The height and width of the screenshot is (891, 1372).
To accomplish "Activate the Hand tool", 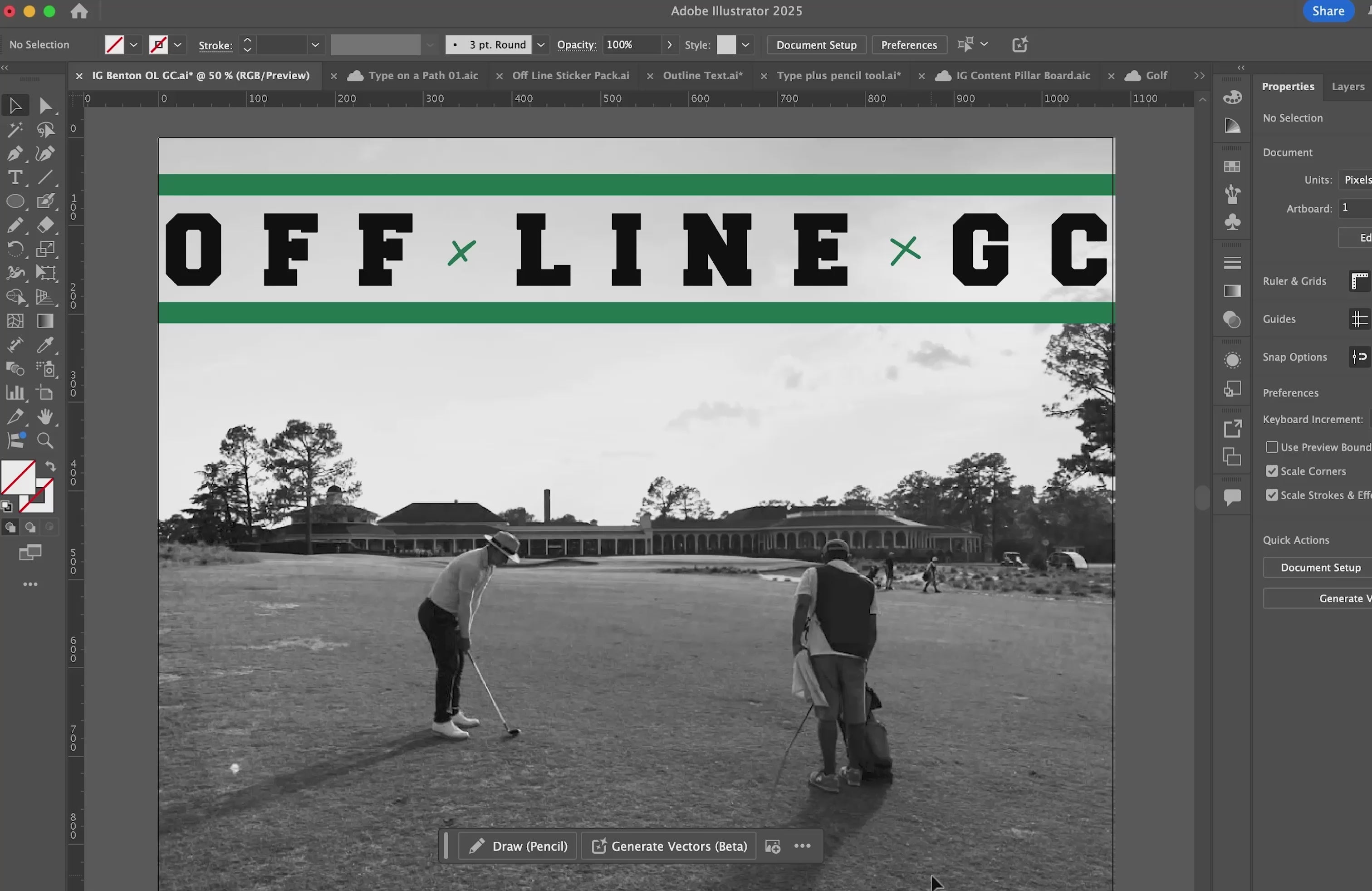I will click(45, 416).
